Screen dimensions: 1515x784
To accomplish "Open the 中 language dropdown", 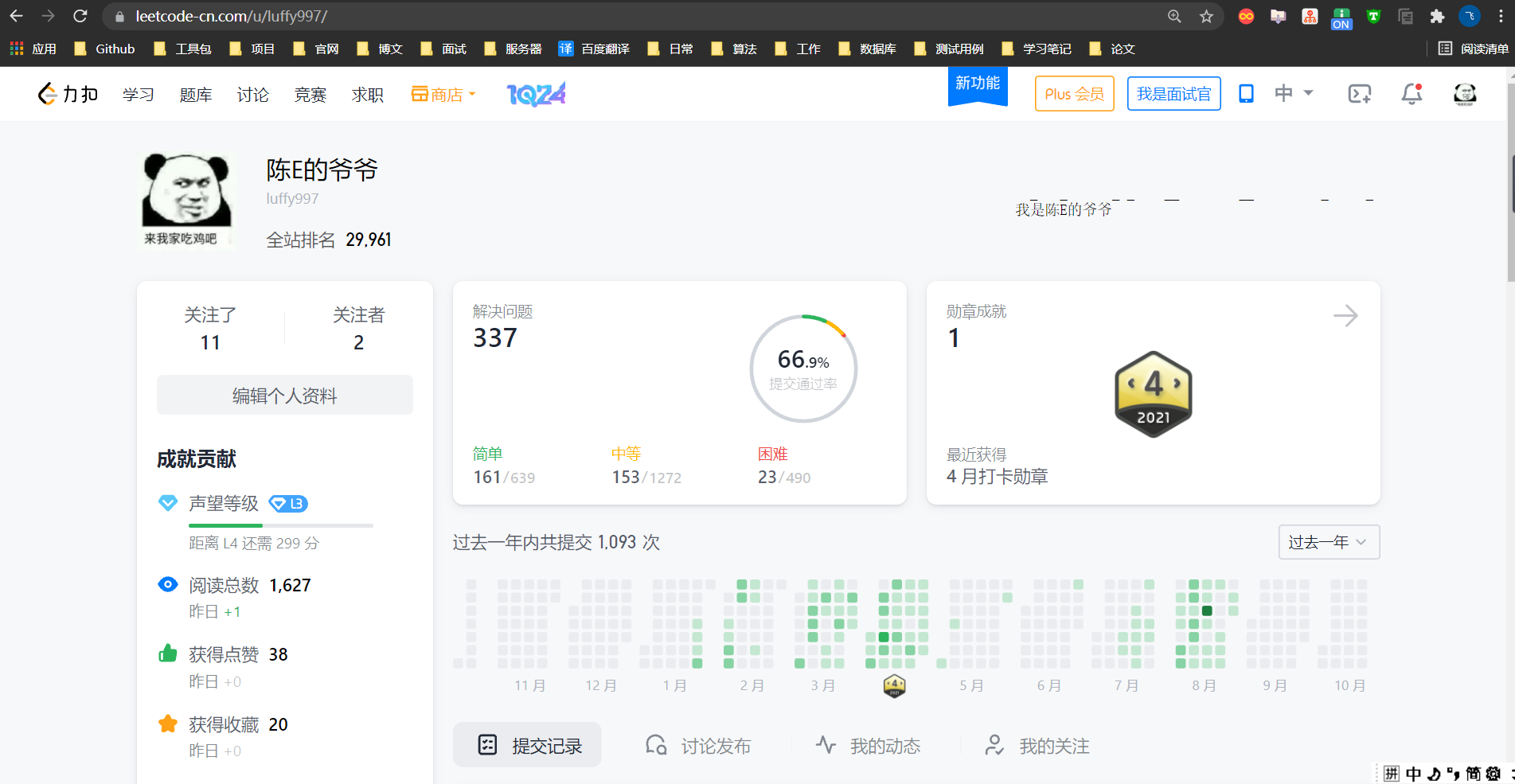I will point(1293,93).
